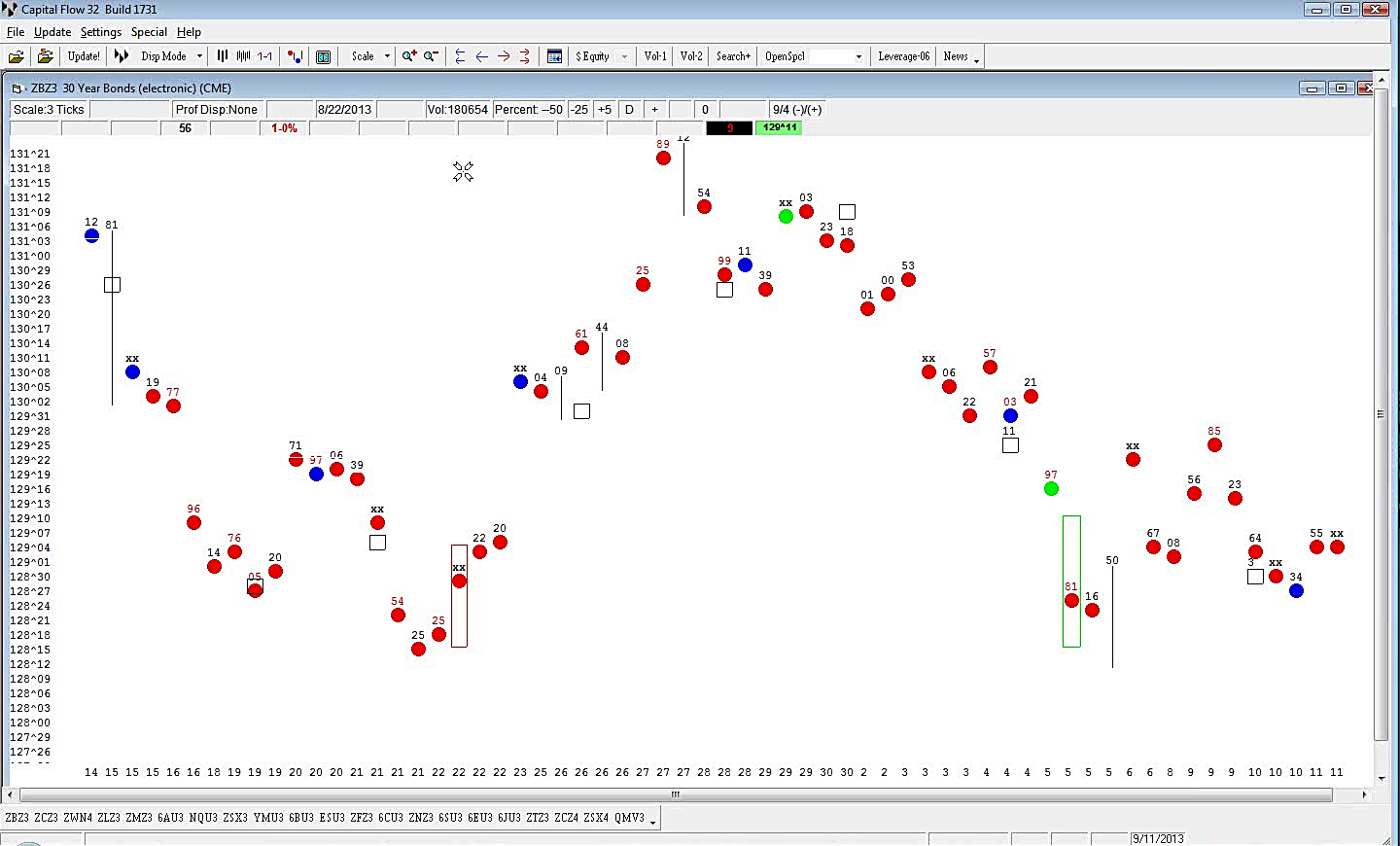Viewport: 1400px width, 846px height.
Task: Click the bar chart style icon
Action: (x=223, y=56)
